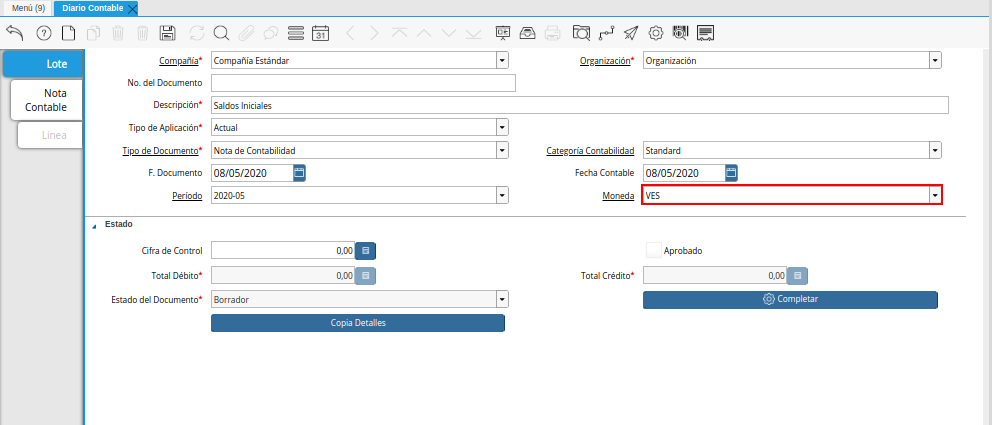Open the find record magnifier icon
Image resolution: width=992 pixels, height=425 pixels.
pyautogui.click(x=221, y=33)
